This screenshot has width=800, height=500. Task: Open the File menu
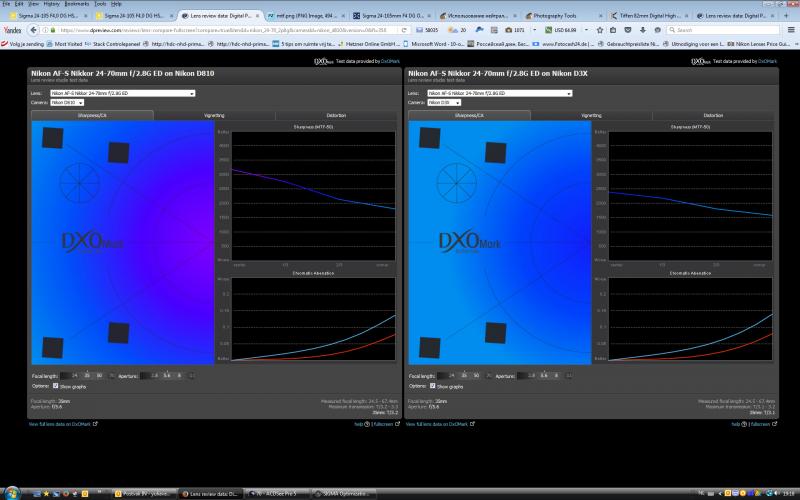click(x=6, y=4)
